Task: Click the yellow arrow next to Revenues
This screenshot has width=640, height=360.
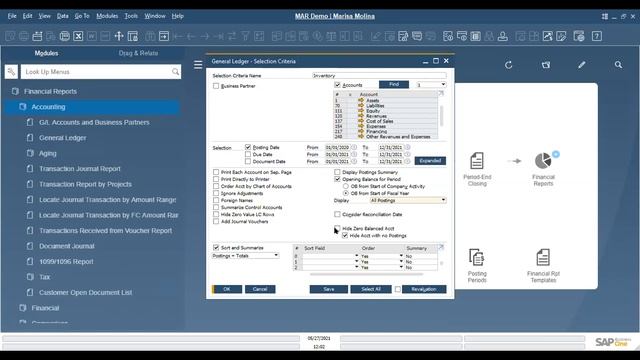Action: (361, 116)
